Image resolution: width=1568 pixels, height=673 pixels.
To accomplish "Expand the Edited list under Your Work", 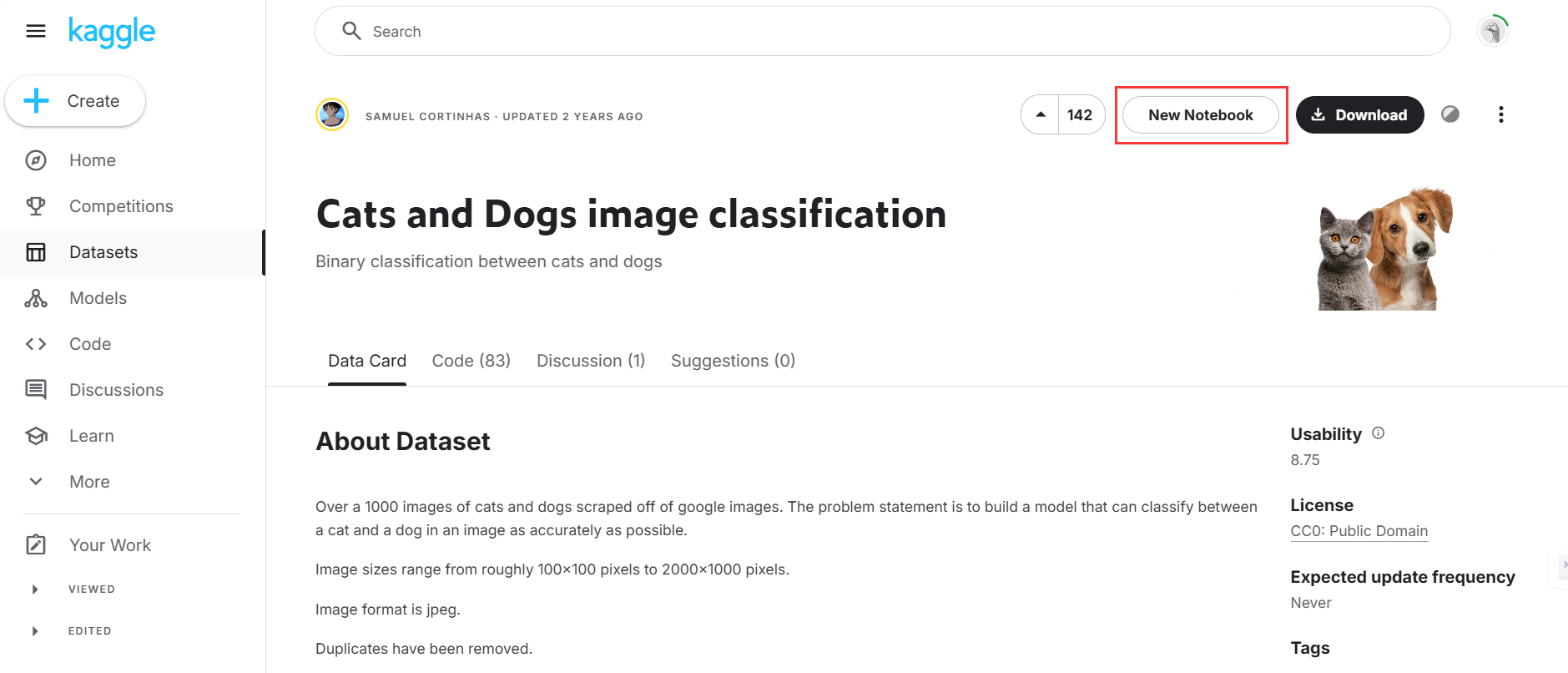I will (35, 631).
